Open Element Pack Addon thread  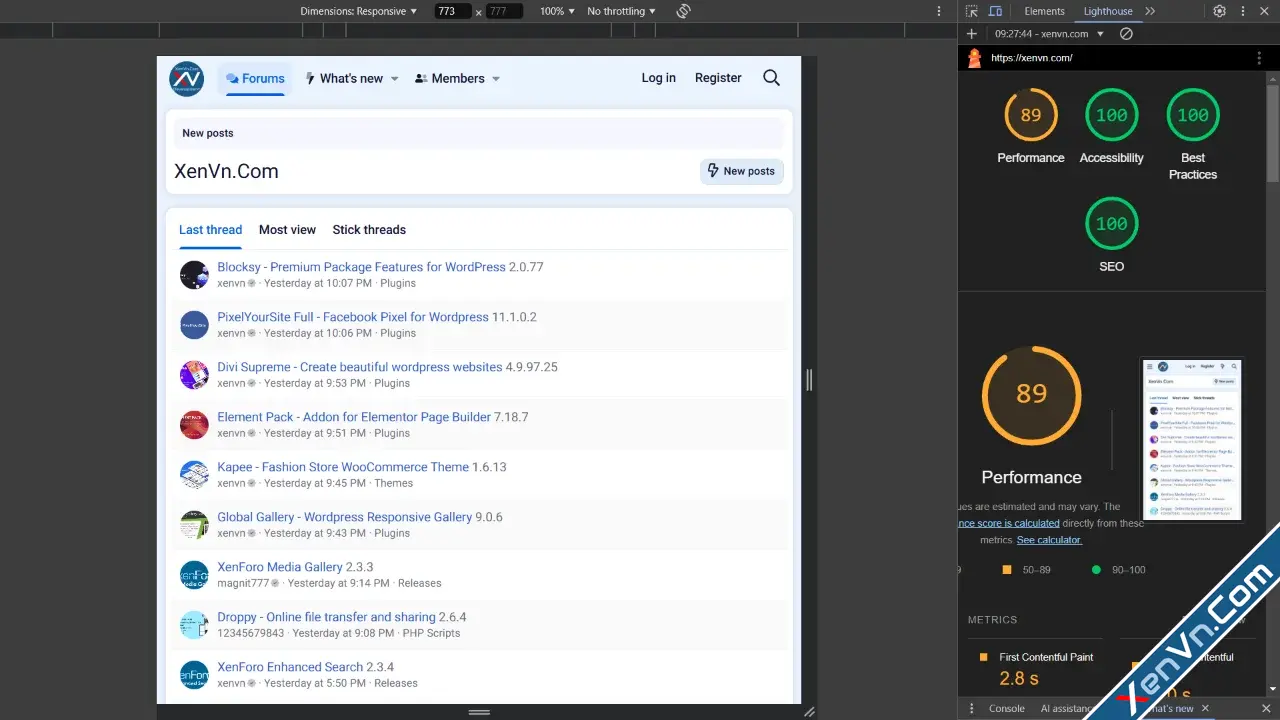(x=354, y=417)
